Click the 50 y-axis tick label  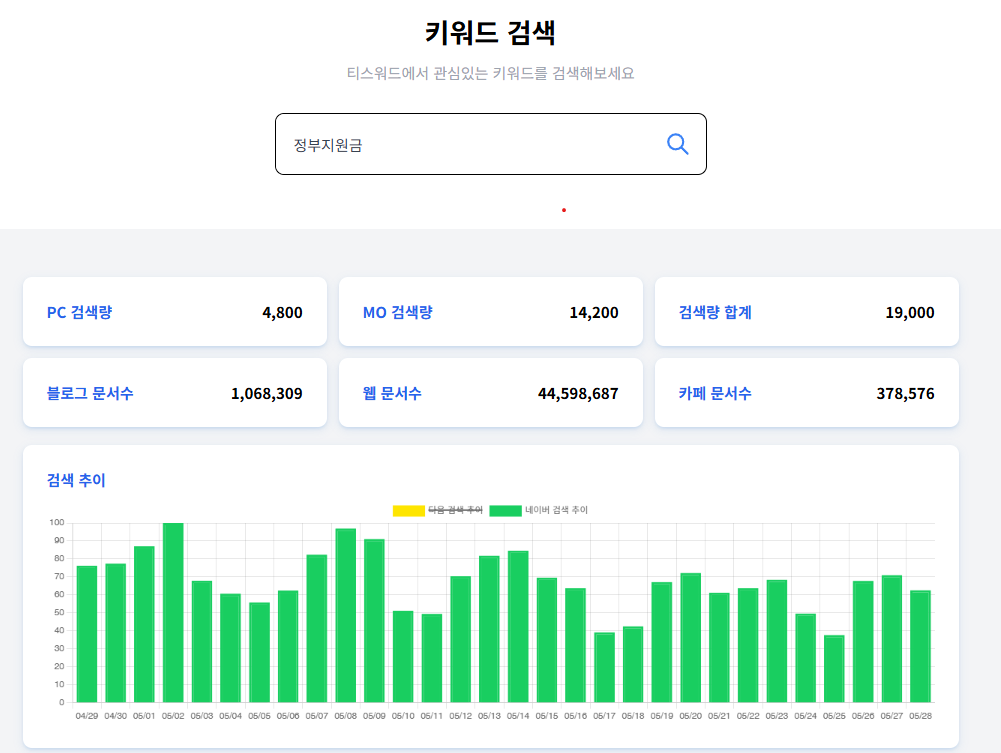59,613
